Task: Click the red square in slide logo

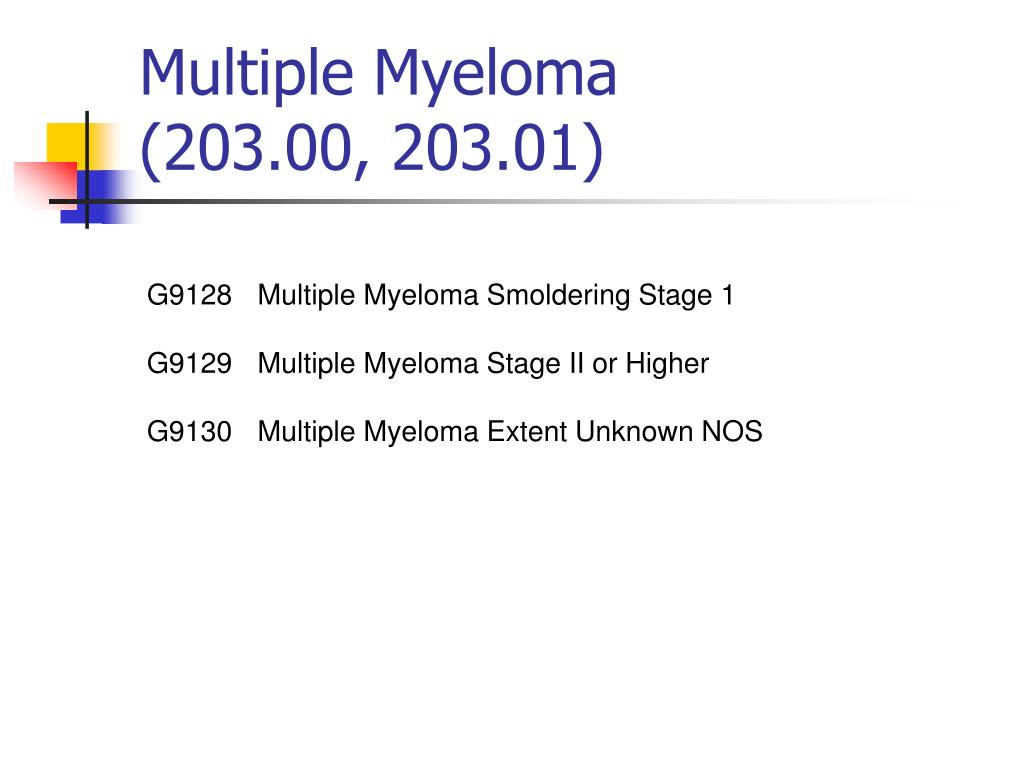Action: click(x=46, y=185)
